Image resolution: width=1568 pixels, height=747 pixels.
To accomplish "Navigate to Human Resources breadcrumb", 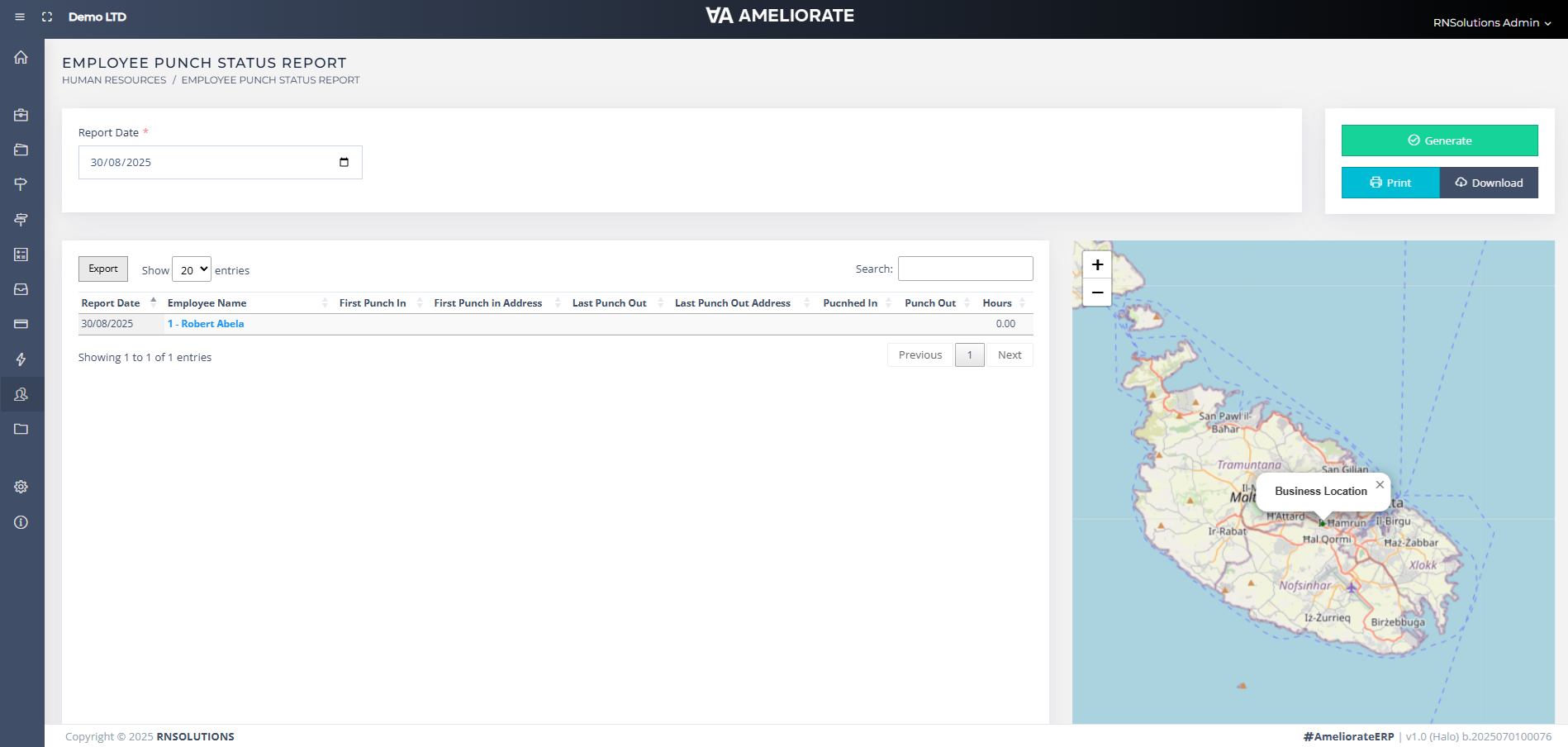I will point(114,79).
